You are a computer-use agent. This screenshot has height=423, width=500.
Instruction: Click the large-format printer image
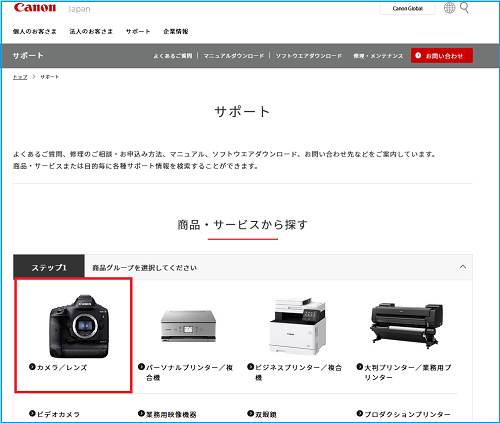pos(407,326)
